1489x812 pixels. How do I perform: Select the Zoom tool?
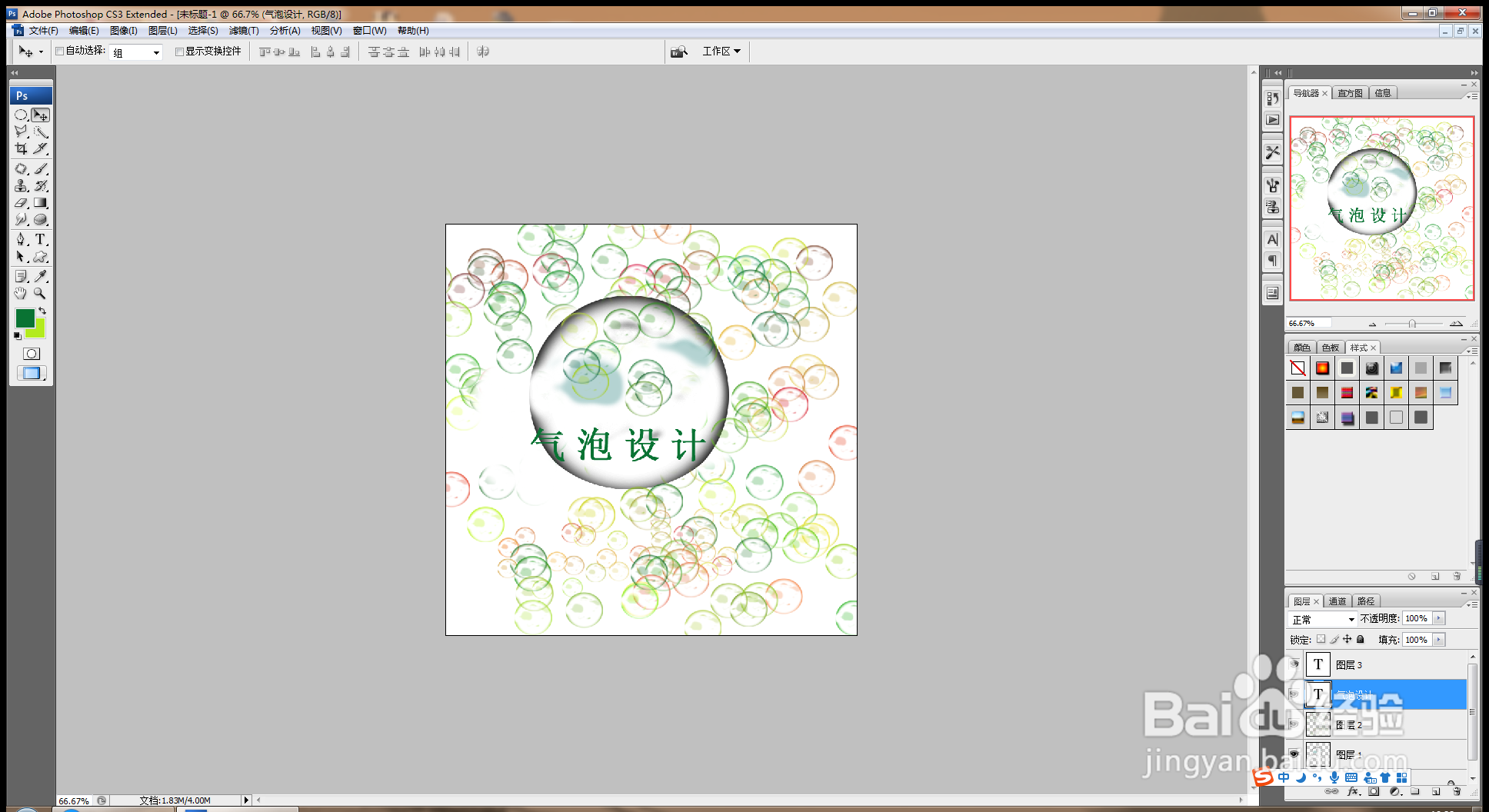click(41, 294)
